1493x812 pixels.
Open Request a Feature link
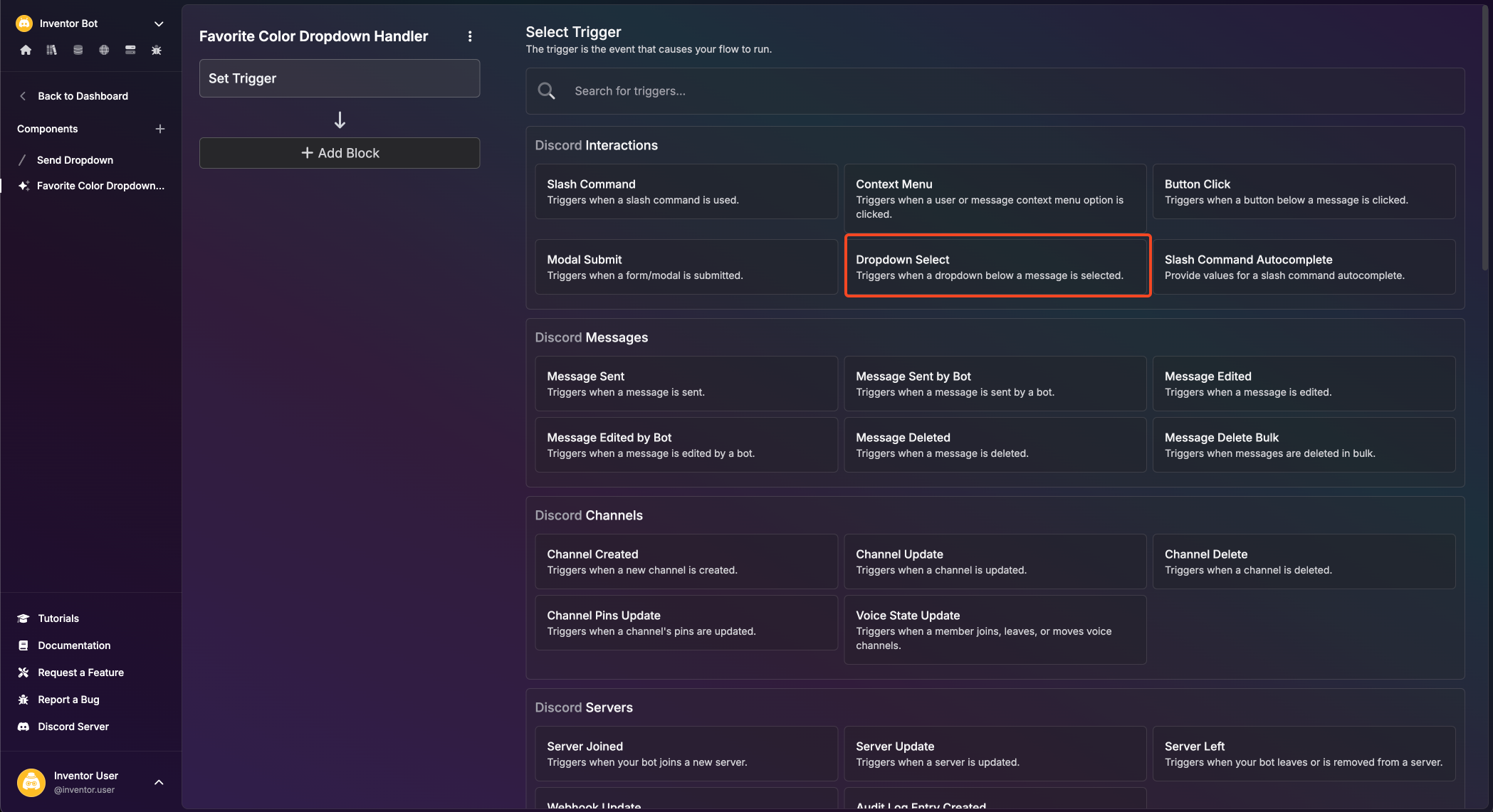click(70, 673)
